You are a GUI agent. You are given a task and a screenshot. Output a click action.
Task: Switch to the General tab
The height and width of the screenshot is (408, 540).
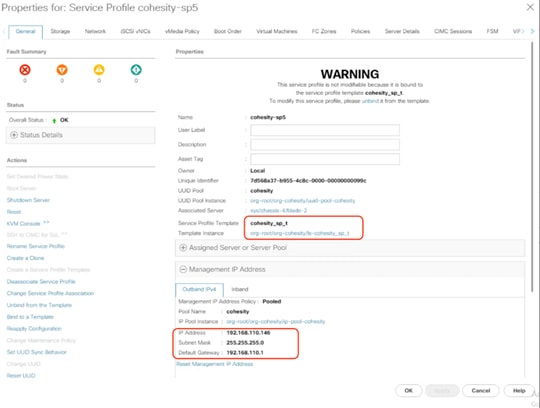[25, 31]
